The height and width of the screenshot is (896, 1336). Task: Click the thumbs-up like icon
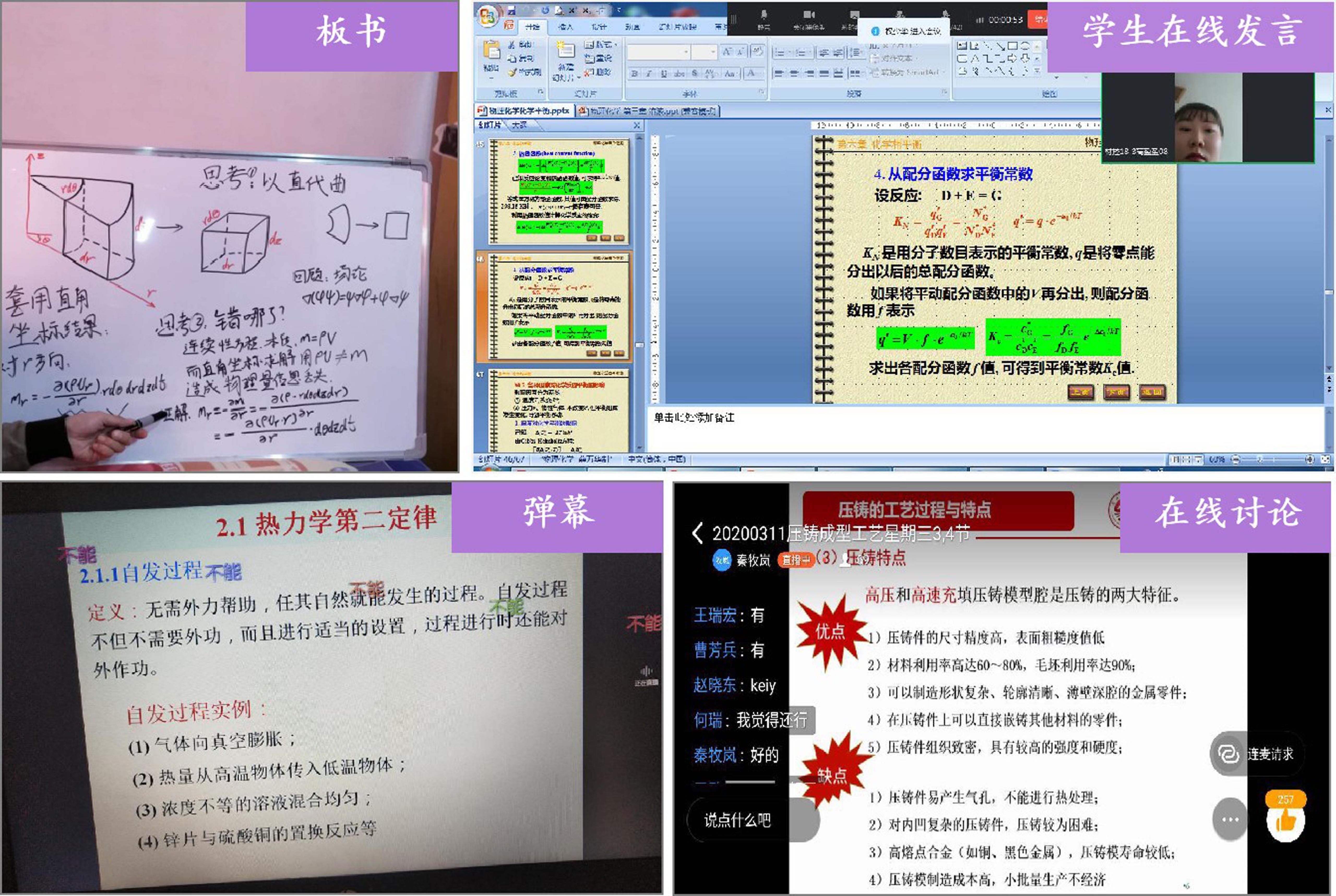[1285, 821]
